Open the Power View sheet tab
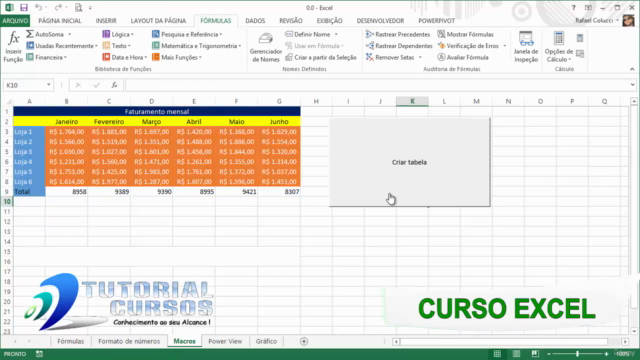This screenshot has height=360, width=640. pos(225,341)
